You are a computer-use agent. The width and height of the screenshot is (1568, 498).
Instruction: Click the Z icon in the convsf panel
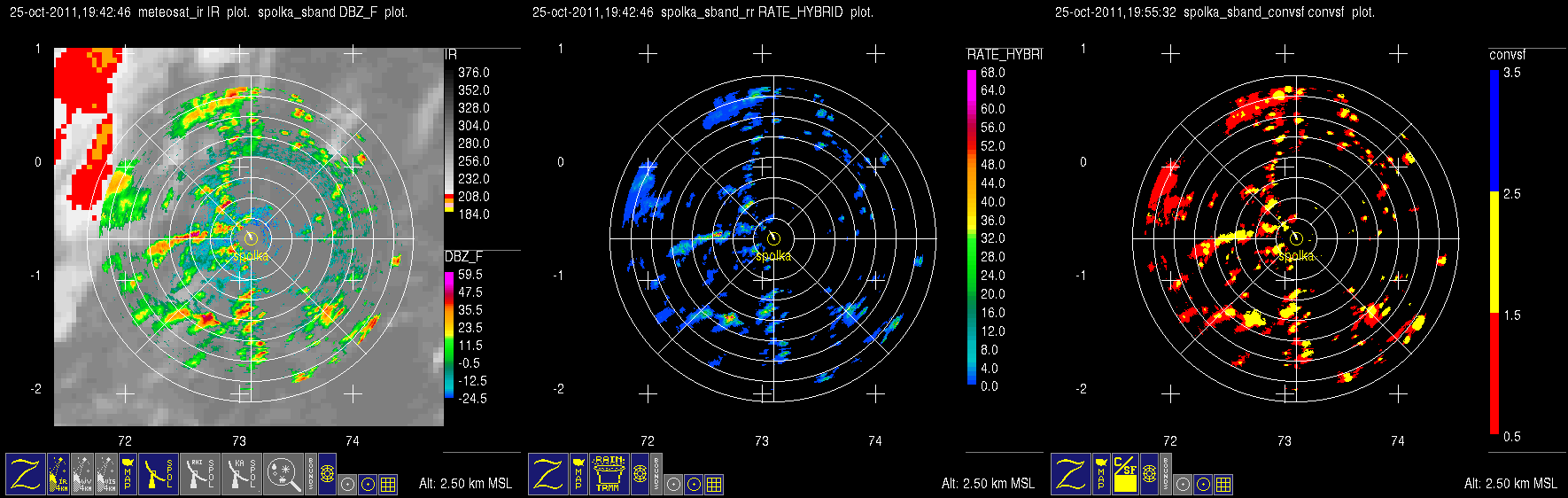coord(1071,474)
